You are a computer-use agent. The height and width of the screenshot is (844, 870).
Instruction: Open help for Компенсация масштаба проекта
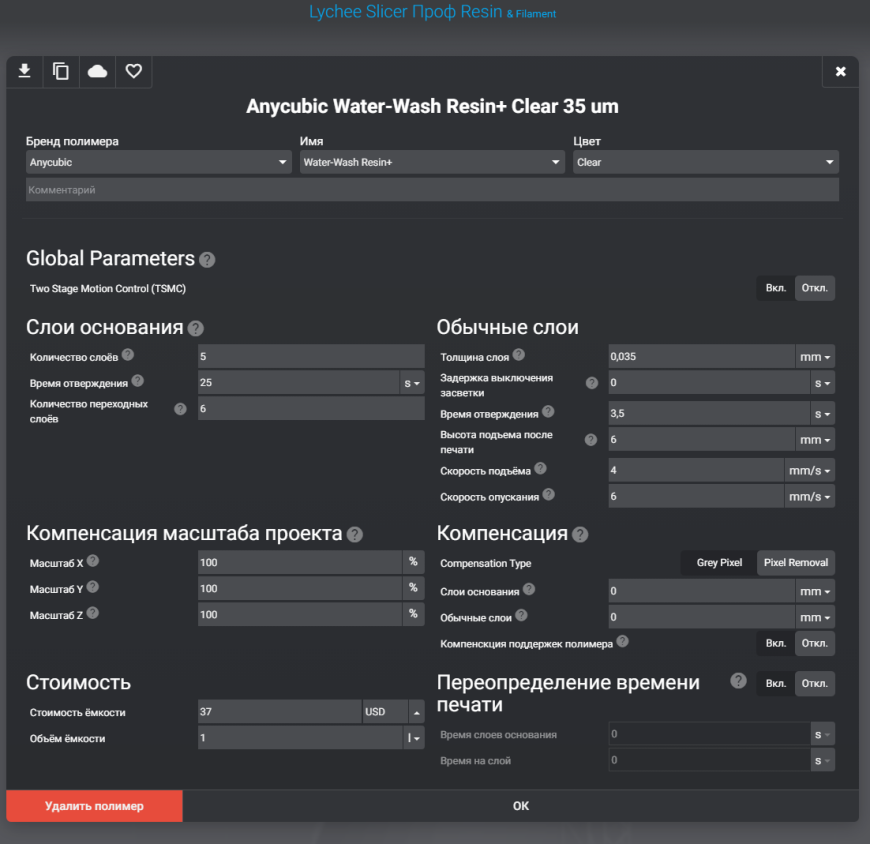pos(355,534)
